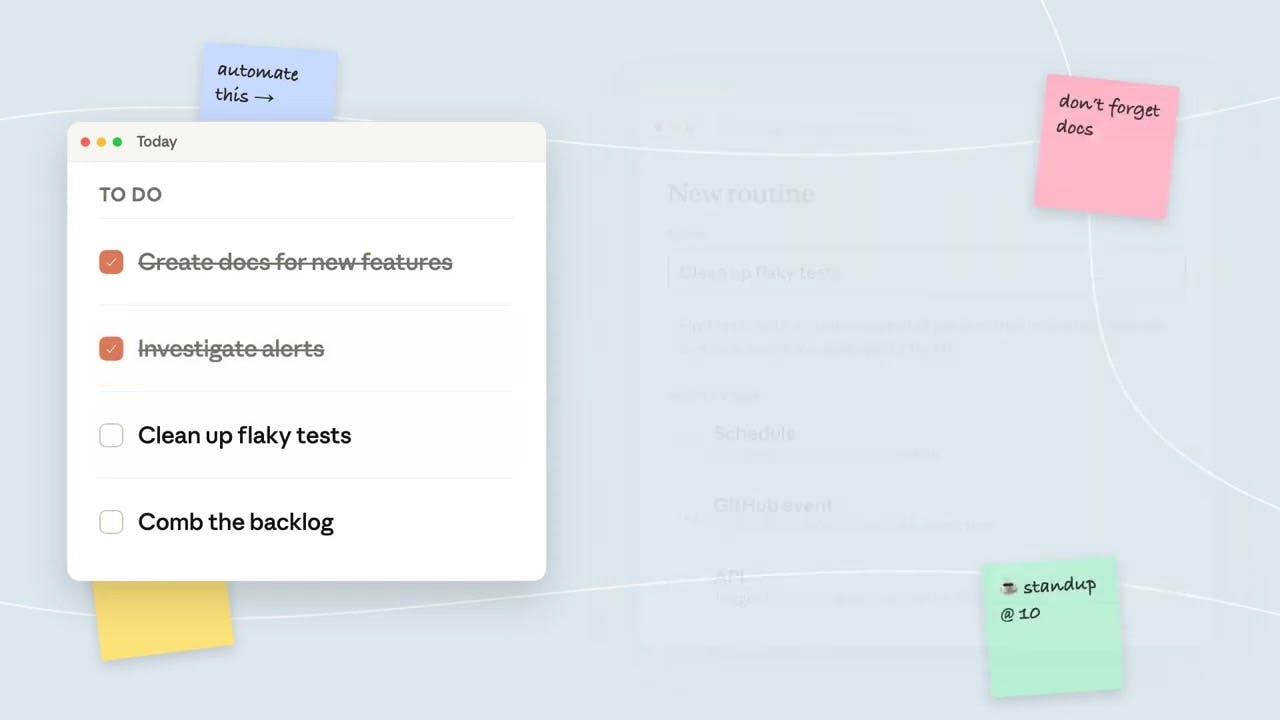This screenshot has height=720, width=1280.
Task: Click the green maximize dot of the Today window
Action: tap(117, 142)
